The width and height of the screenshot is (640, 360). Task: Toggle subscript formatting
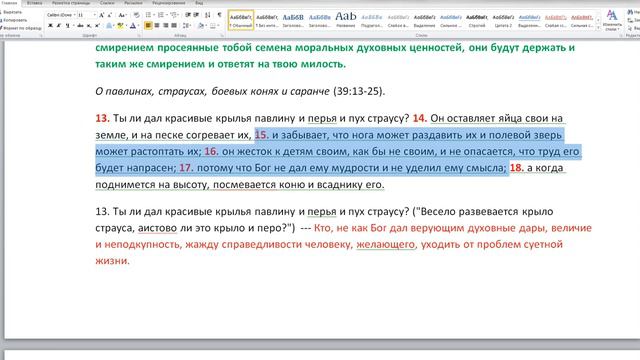89,26
